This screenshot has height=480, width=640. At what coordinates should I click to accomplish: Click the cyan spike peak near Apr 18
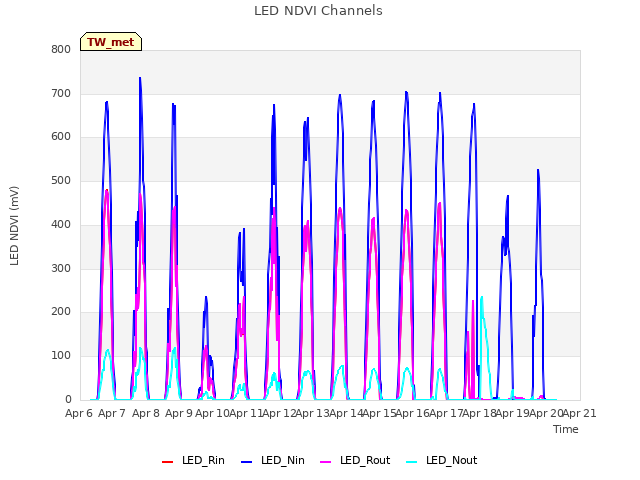point(482,297)
